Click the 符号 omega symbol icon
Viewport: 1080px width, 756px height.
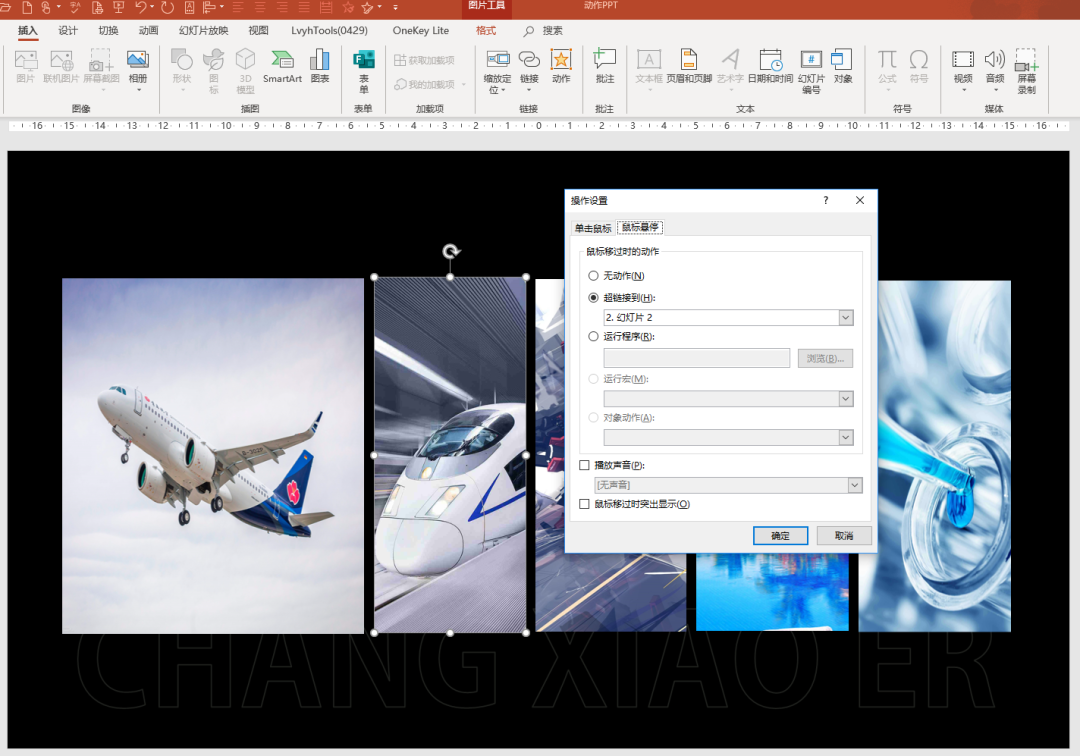[919, 61]
